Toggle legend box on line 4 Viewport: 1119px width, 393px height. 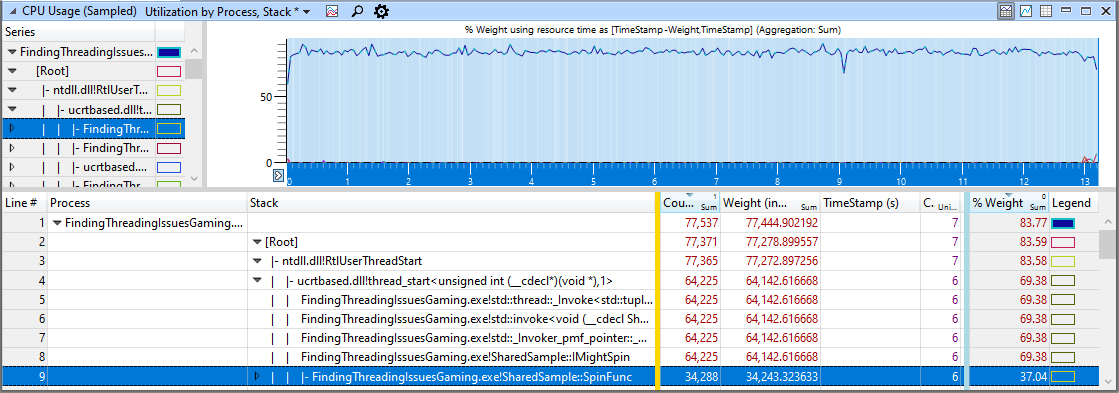coord(1063,281)
